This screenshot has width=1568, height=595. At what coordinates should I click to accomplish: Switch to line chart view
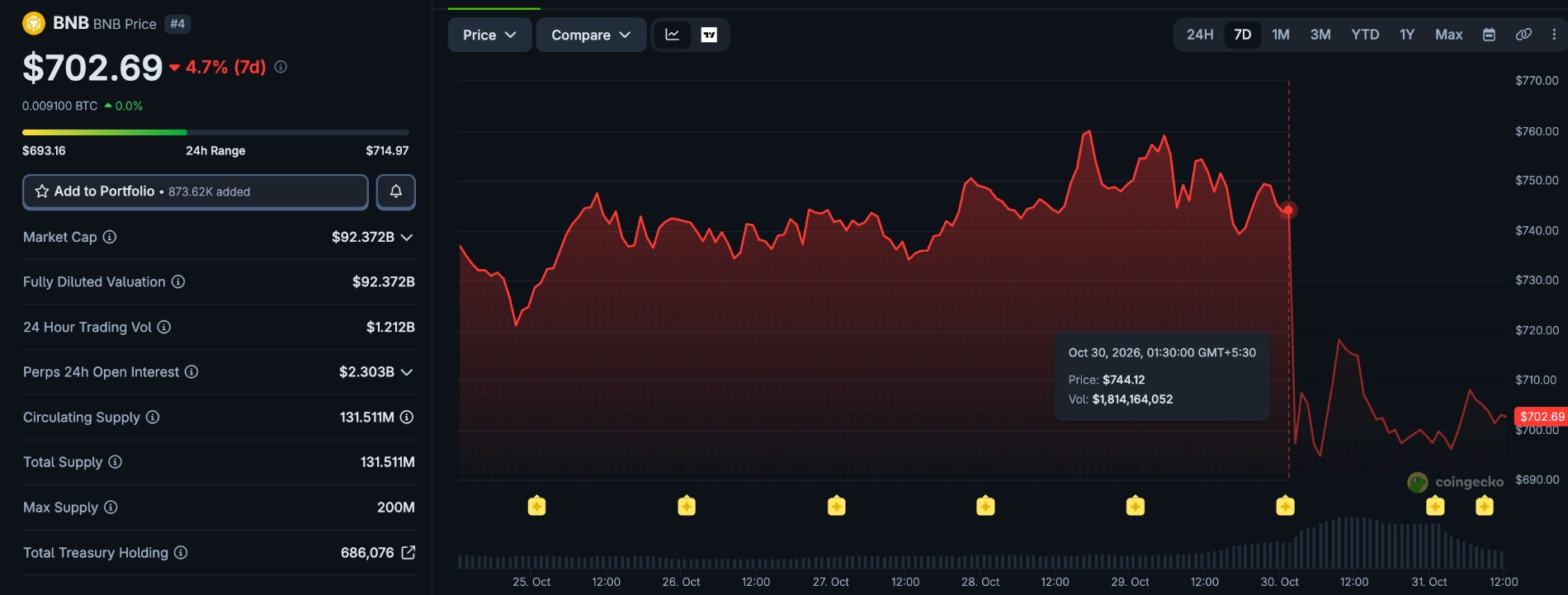click(x=673, y=35)
